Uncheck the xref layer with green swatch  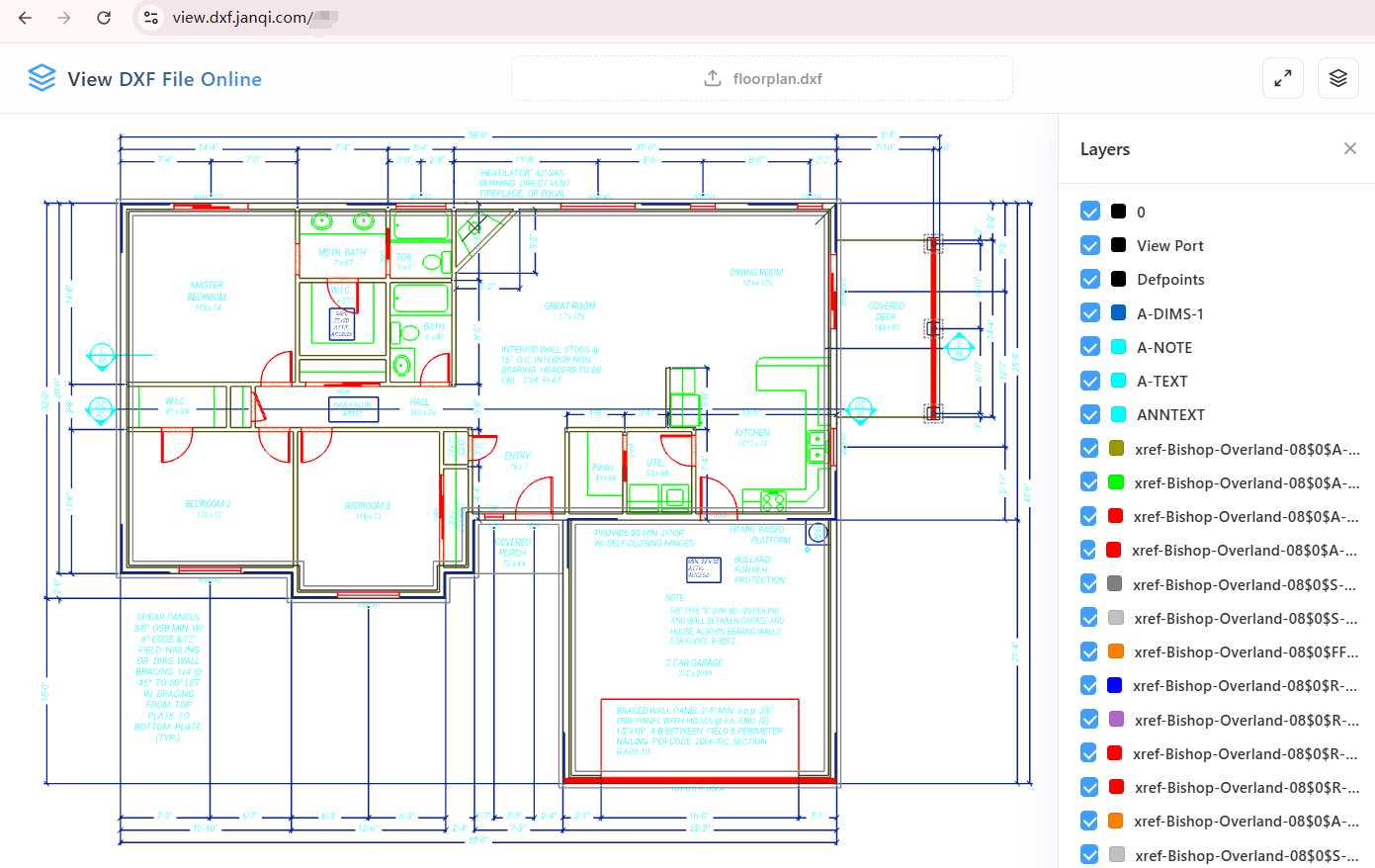click(1089, 482)
